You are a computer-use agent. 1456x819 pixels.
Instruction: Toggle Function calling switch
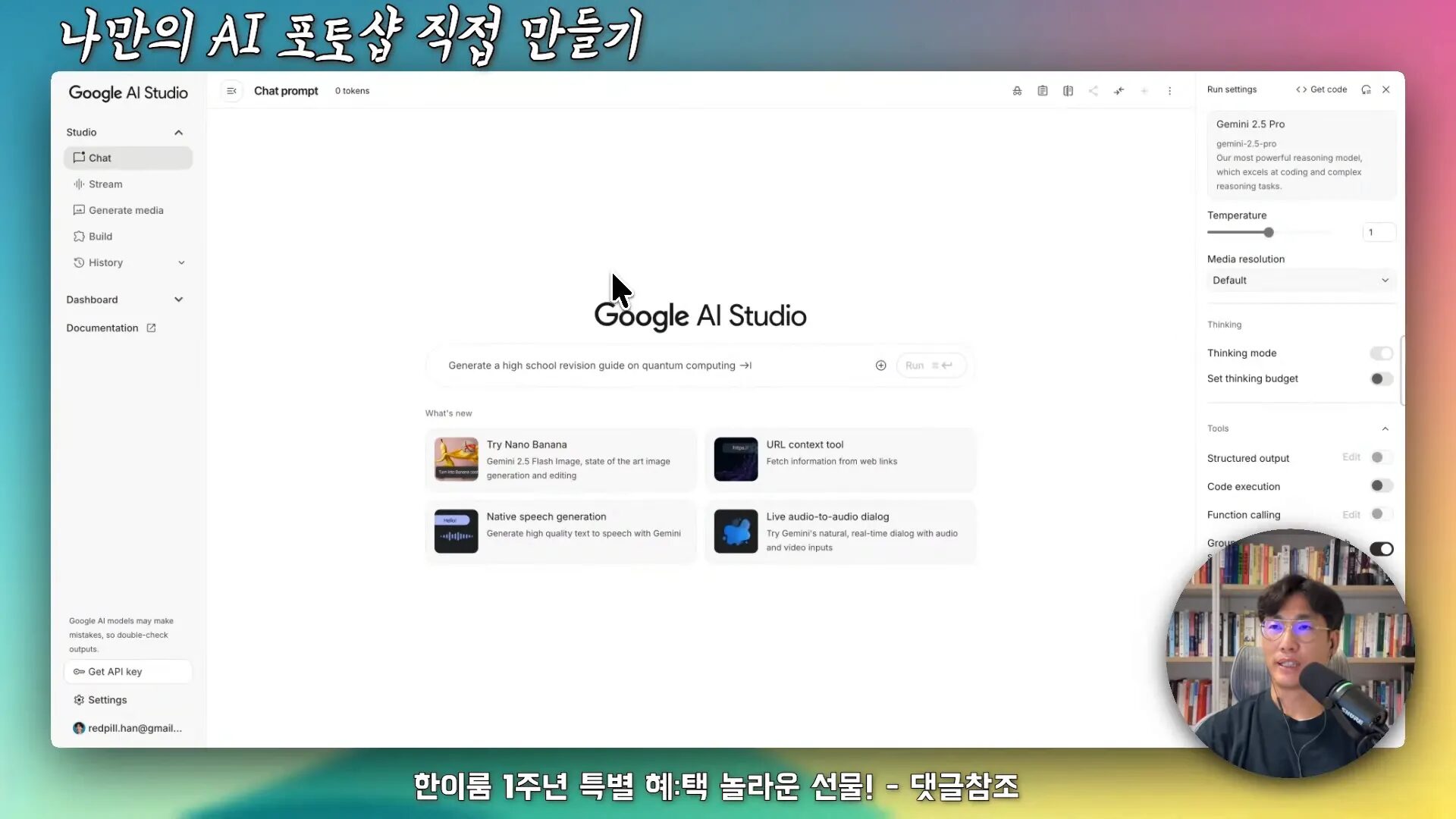pyautogui.click(x=1381, y=515)
